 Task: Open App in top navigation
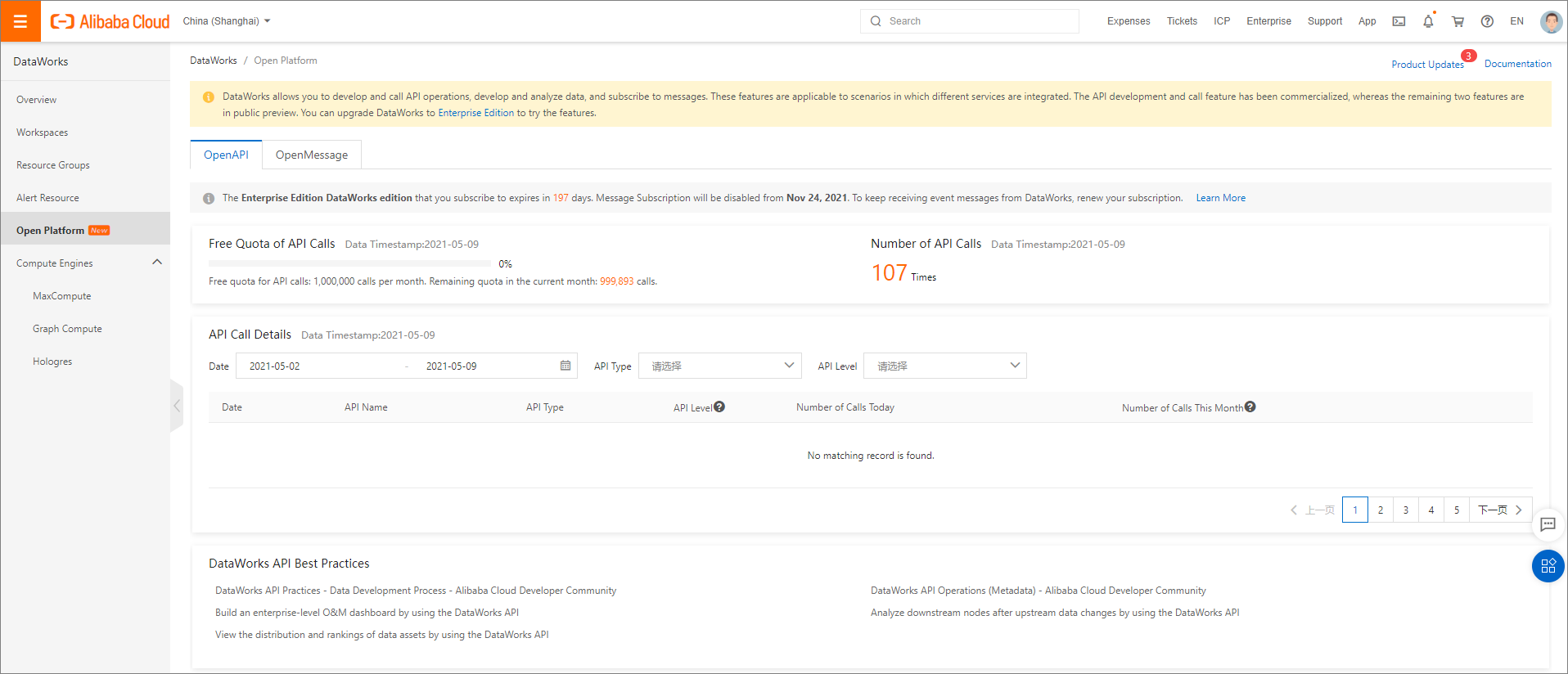click(x=1367, y=21)
